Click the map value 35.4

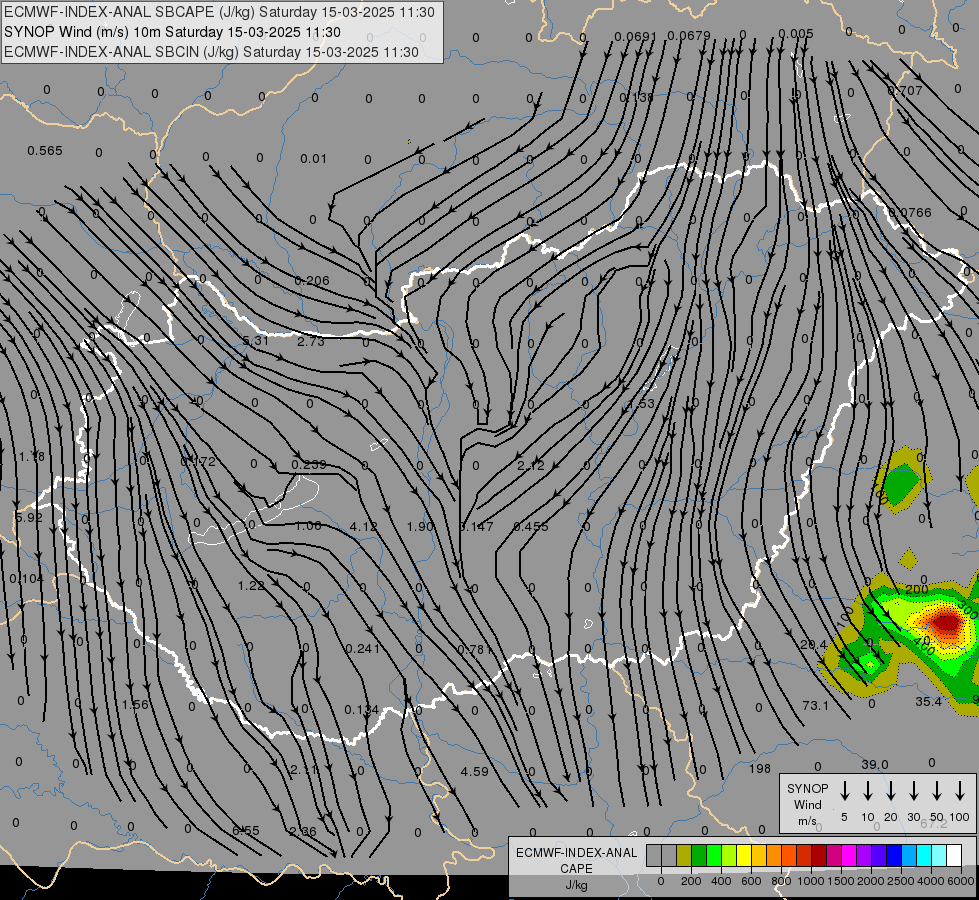[928, 702]
